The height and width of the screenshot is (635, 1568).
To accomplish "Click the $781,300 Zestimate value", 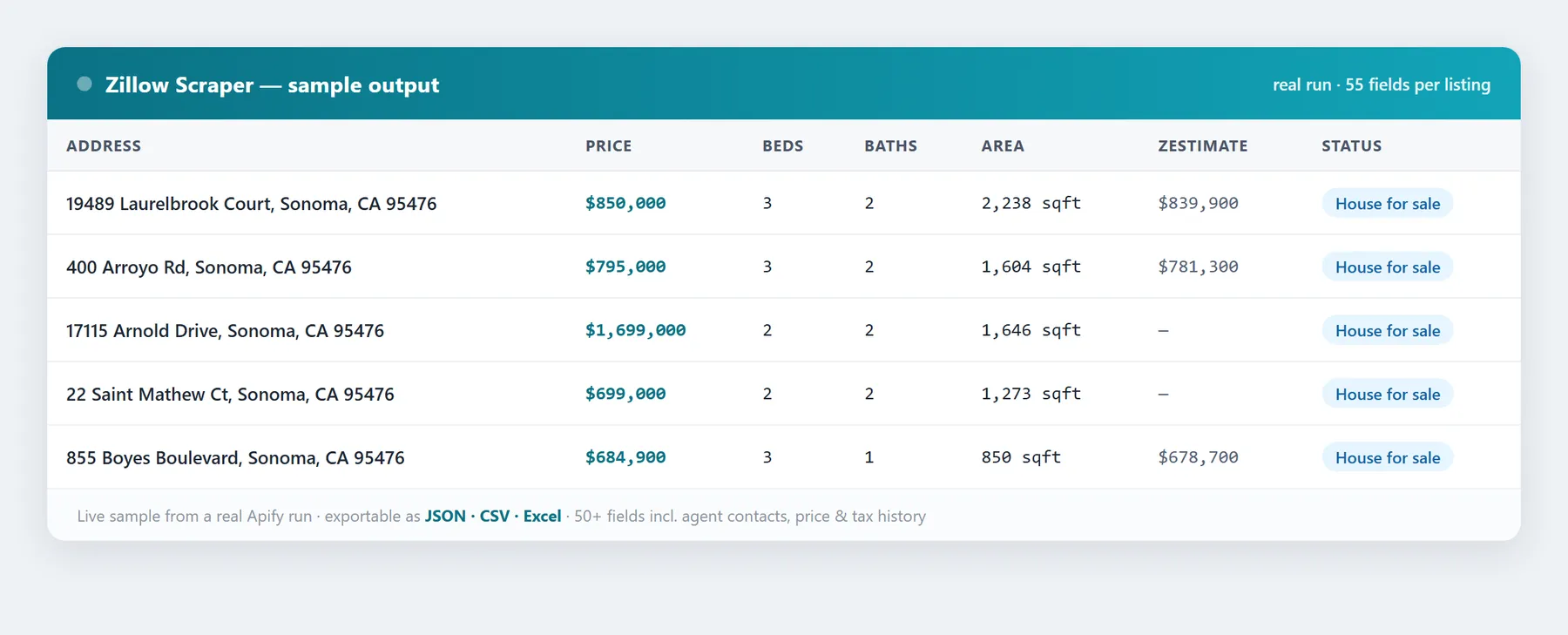I will point(1198,267).
